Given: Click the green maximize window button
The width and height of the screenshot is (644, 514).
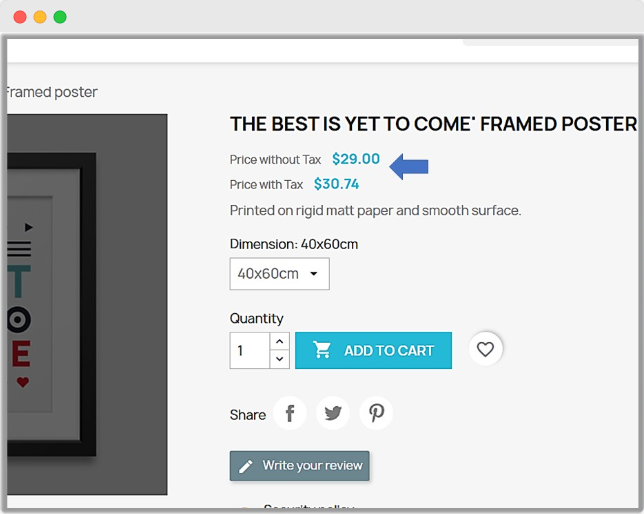Looking at the screenshot, I should 60,17.
